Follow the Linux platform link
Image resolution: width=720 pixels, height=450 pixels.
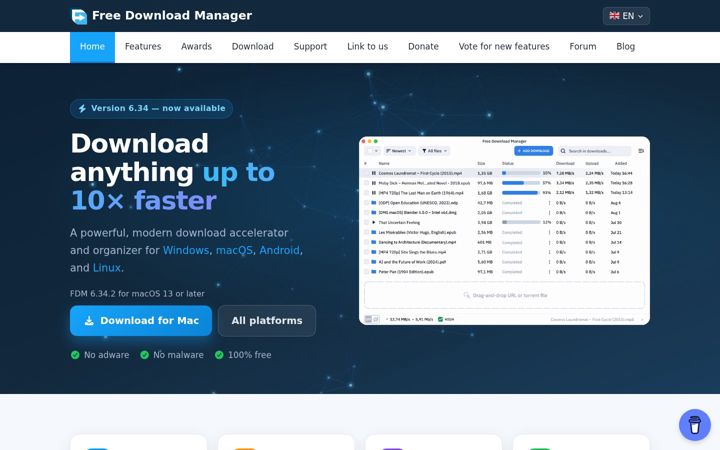coord(107,268)
